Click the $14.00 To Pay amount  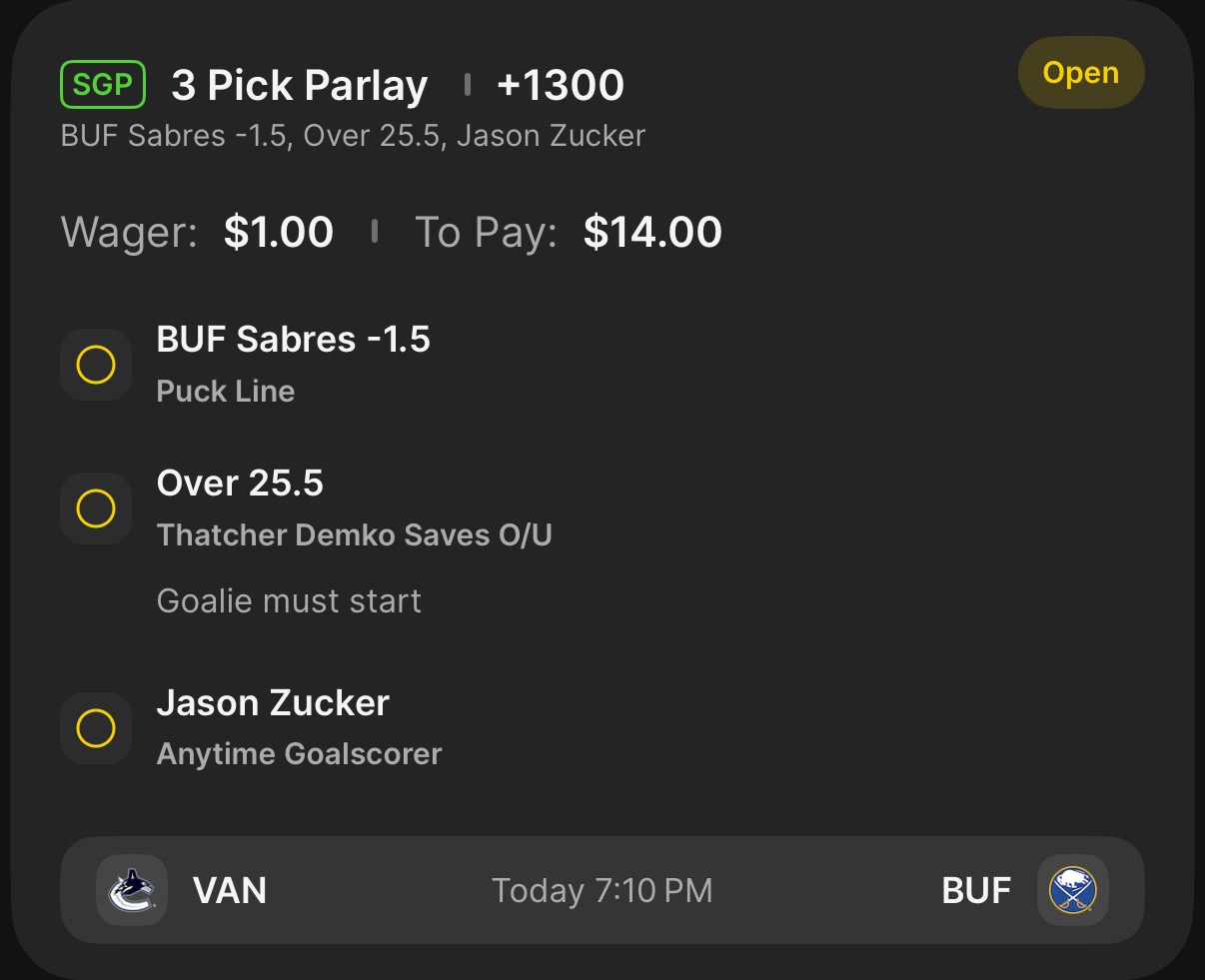click(x=652, y=232)
